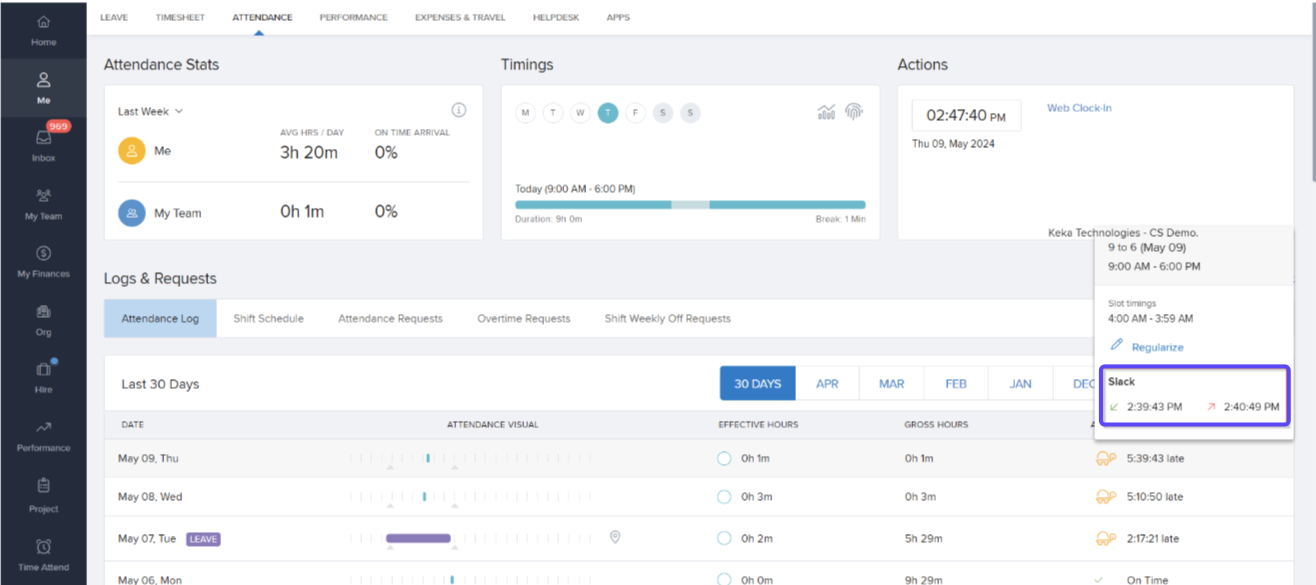Open the Hire sidebar icon
The height and width of the screenshot is (585, 1316).
[43, 370]
